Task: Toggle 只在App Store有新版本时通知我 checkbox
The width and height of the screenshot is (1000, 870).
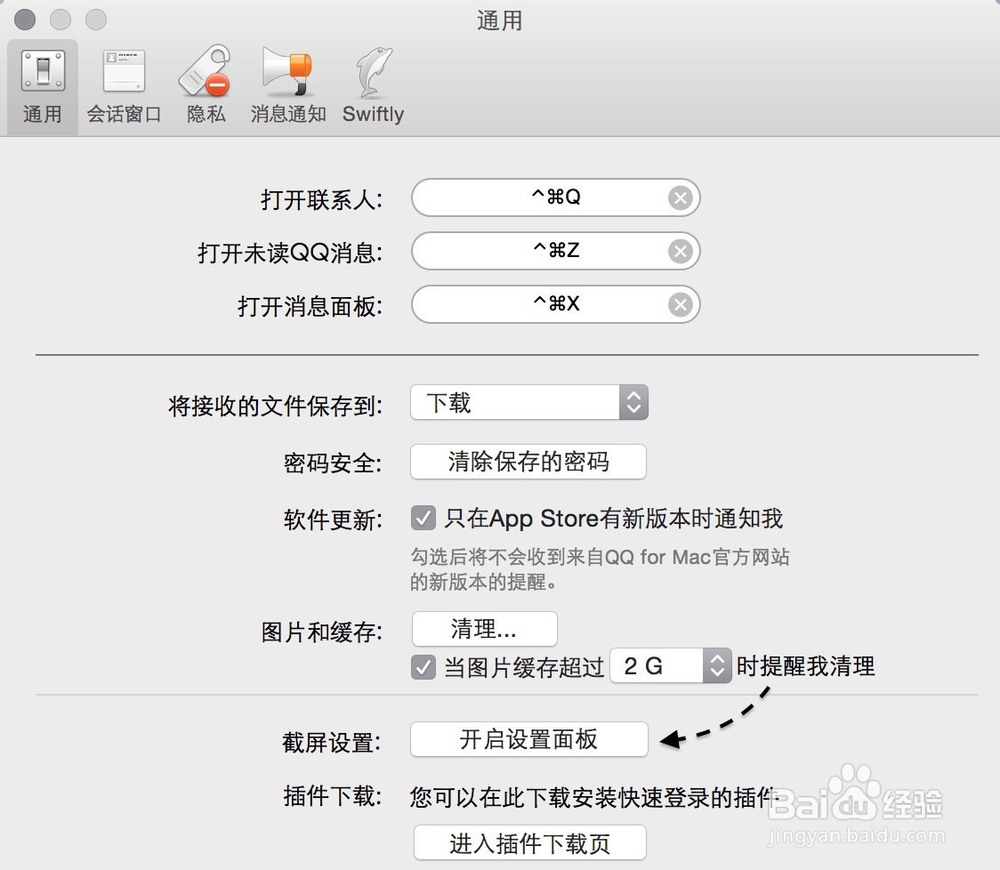Action: (423, 519)
